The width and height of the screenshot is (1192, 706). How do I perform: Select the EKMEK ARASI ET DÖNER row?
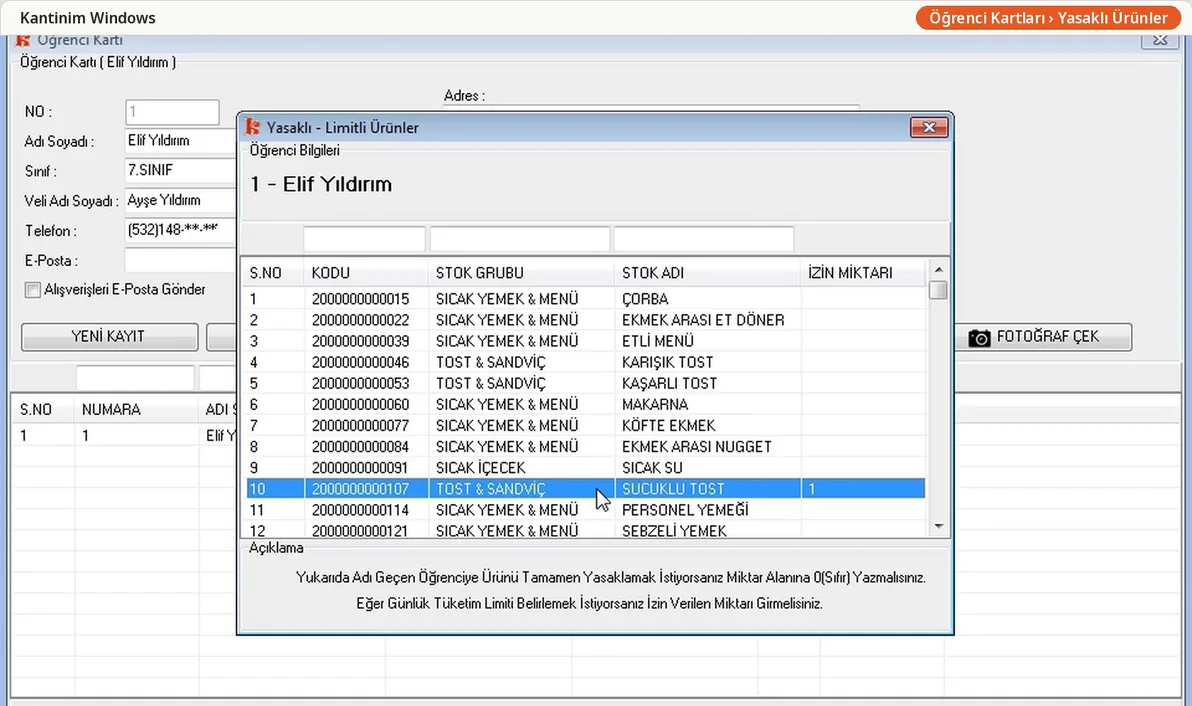(585, 320)
